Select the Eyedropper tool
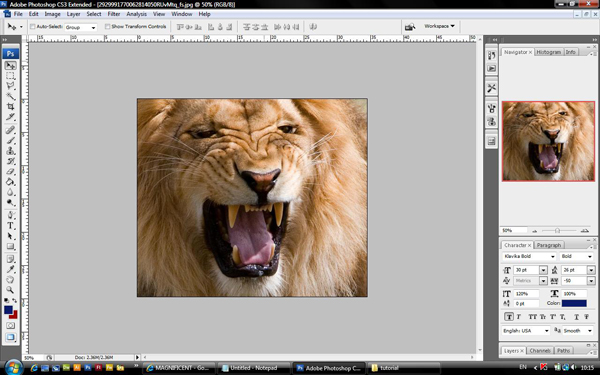600x375 pixels. [10, 269]
